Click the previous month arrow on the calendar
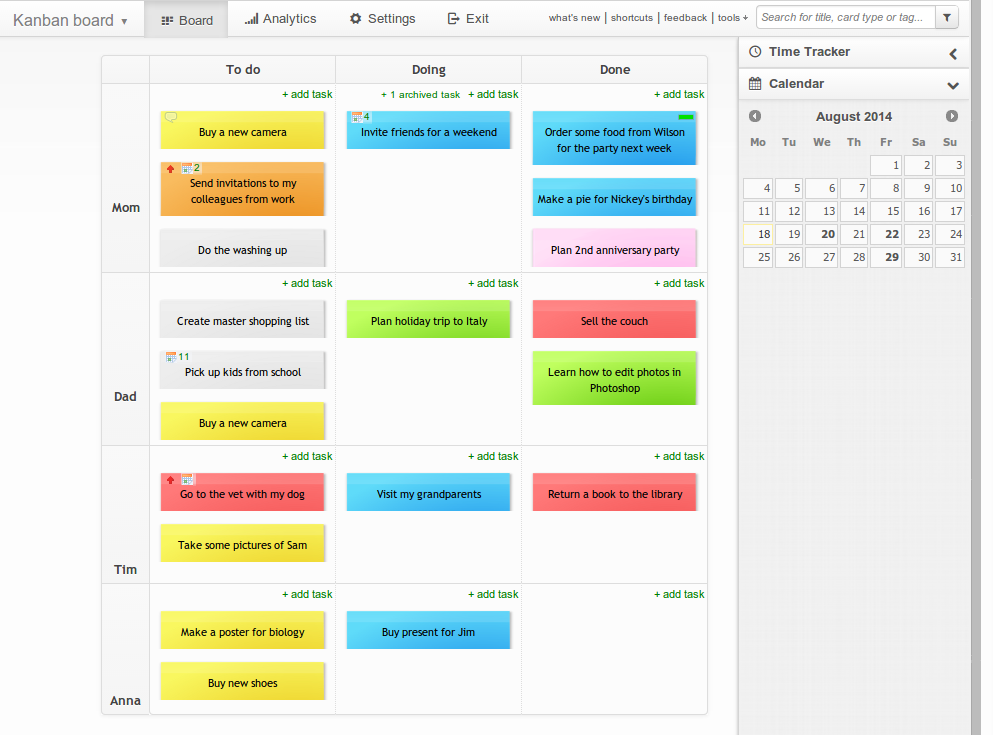 tap(755, 116)
